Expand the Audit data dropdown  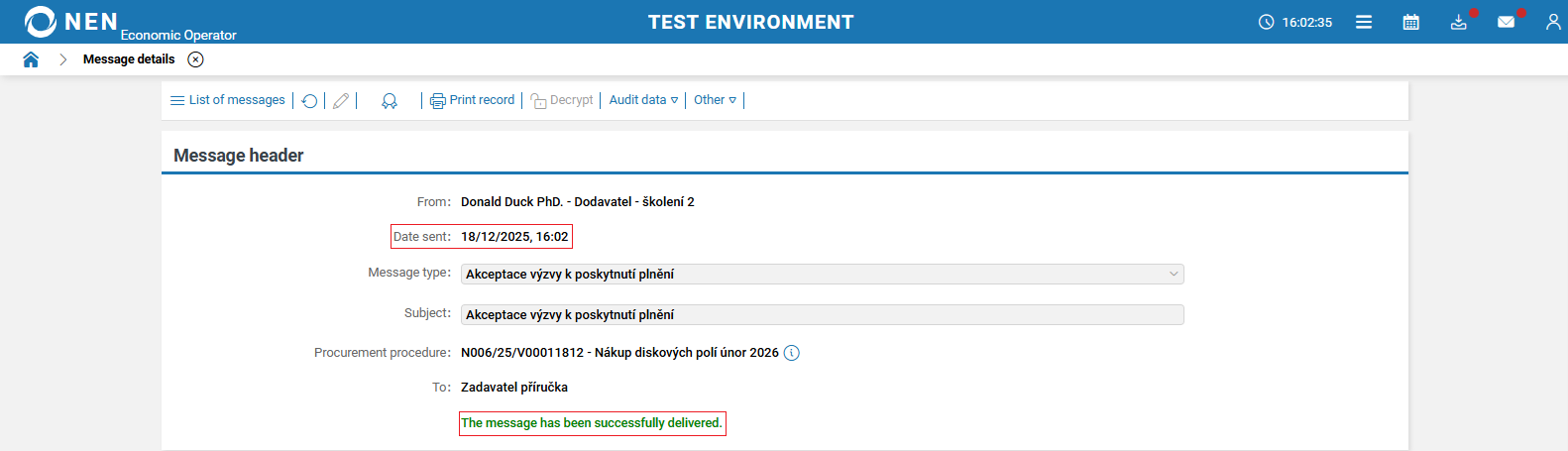tap(643, 100)
